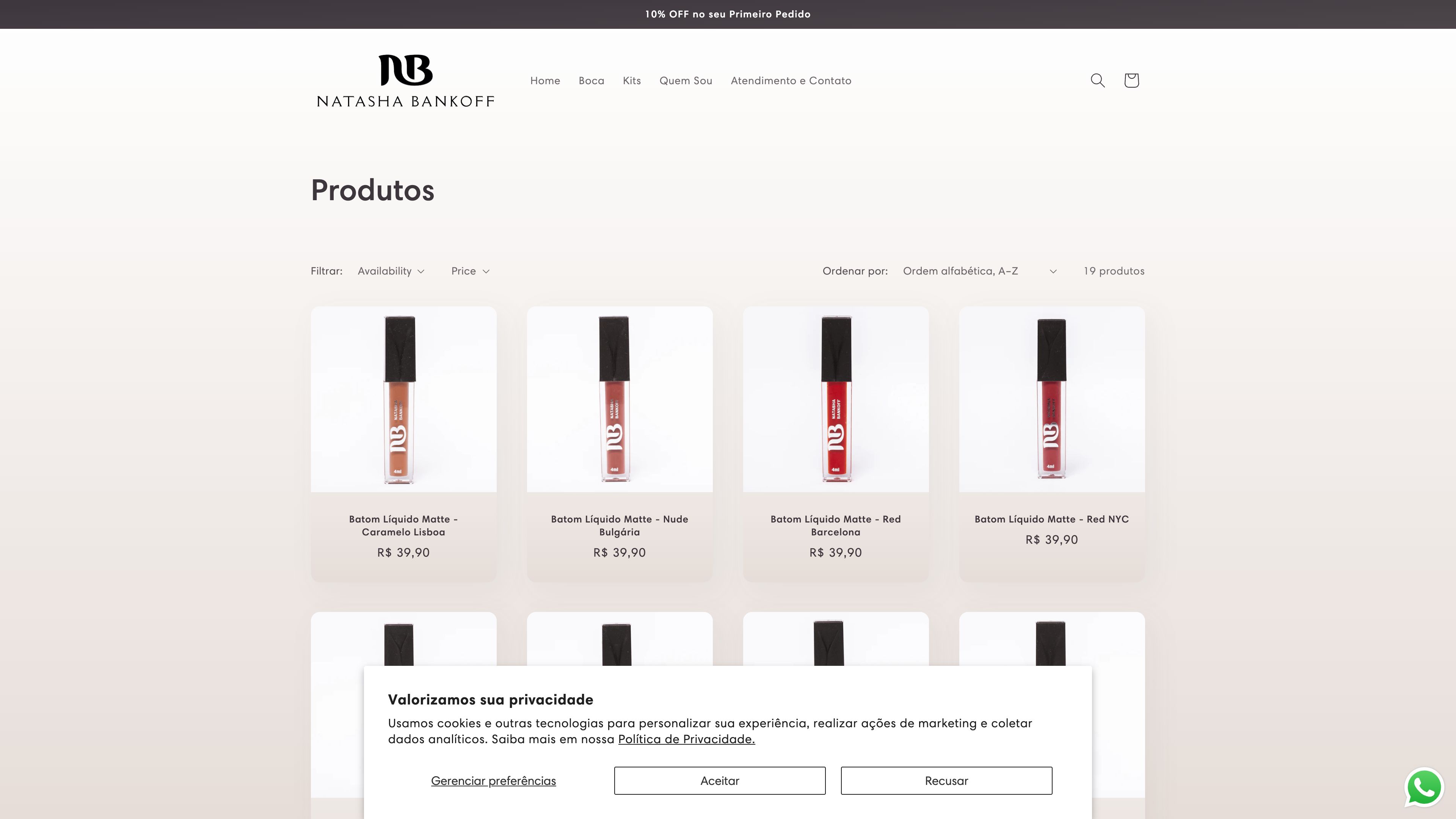Image resolution: width=1456 pixels, height=819 pixels.
Task: Expand the Availability filter
Action: pos(391,271)
